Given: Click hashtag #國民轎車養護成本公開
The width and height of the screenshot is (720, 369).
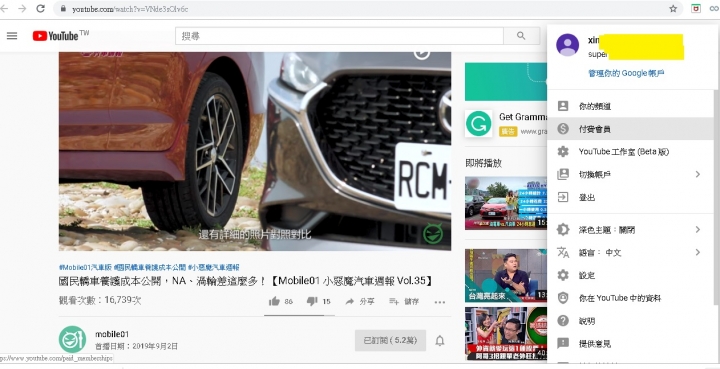Looking at the screenshot, I should coord(150,267).
